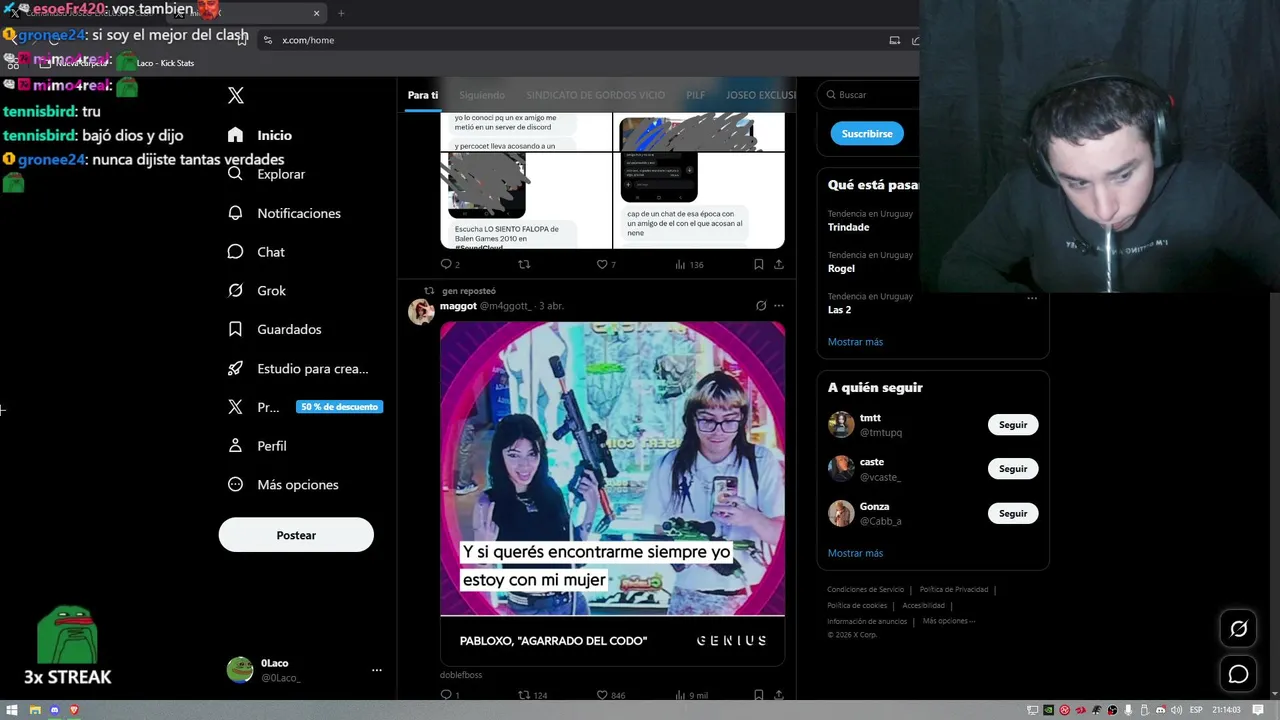Expand Más opciones footer dropdown

[x=948, y=621]
